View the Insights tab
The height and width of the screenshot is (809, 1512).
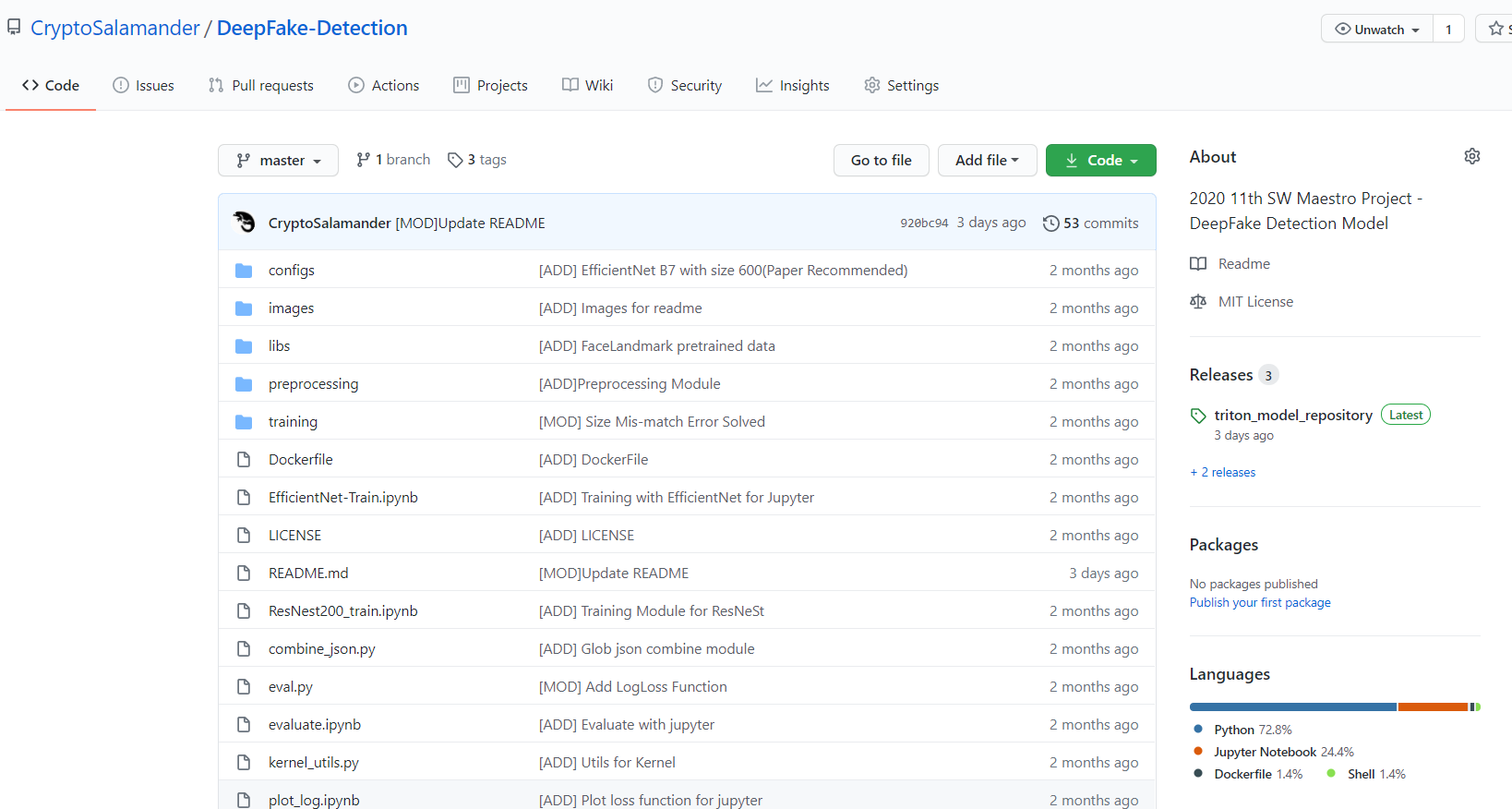793,85
